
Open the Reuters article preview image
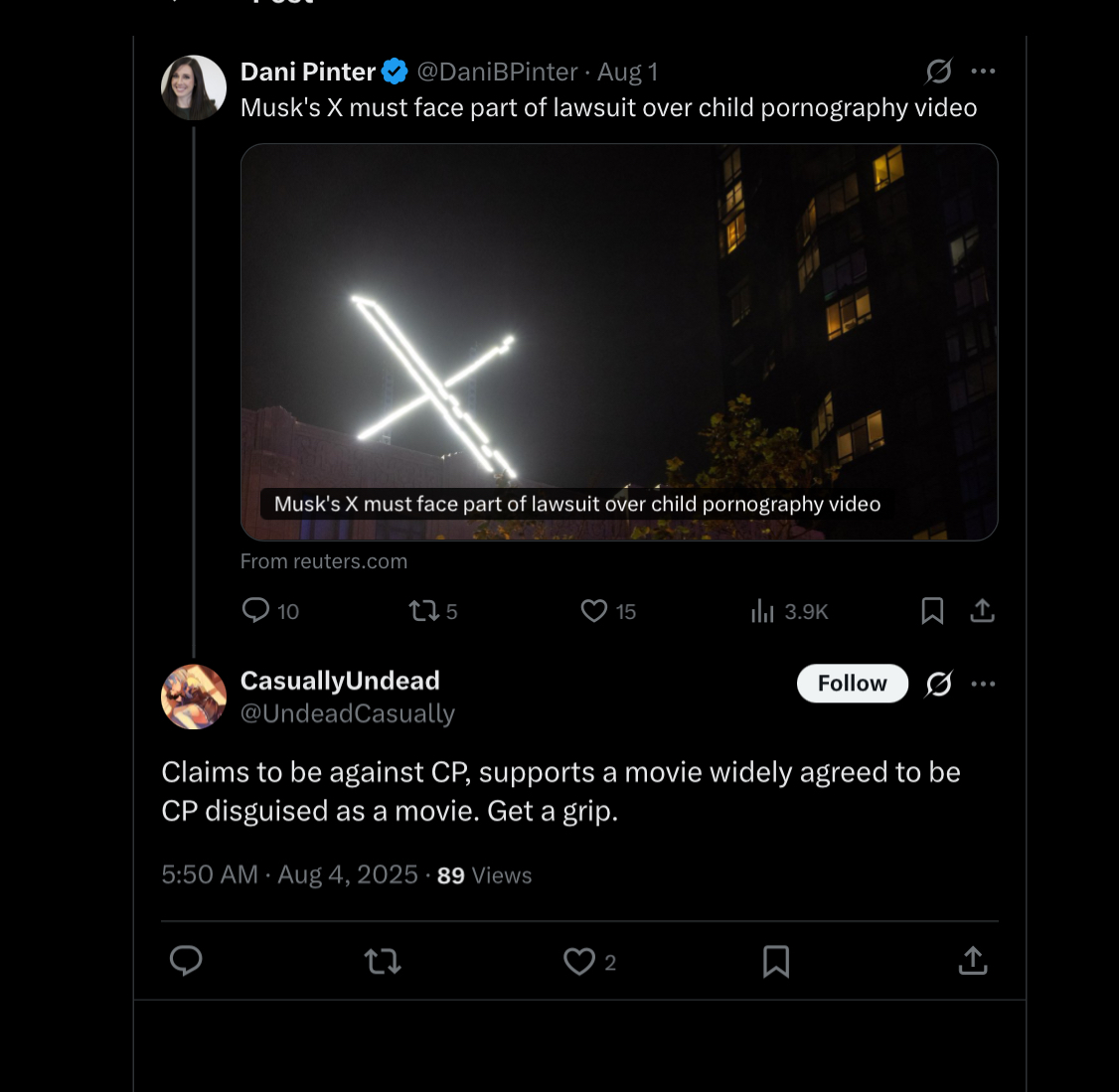(619, 342)
